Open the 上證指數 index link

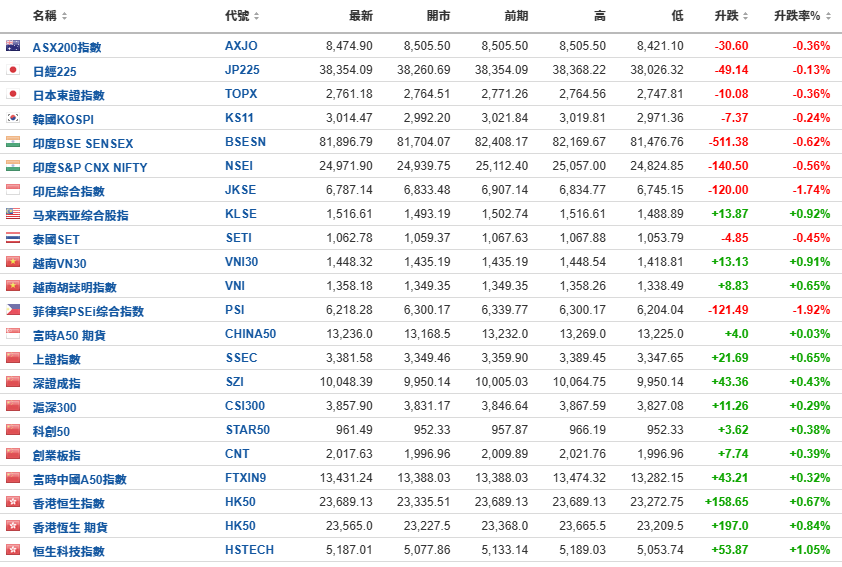tap(56, 359)
